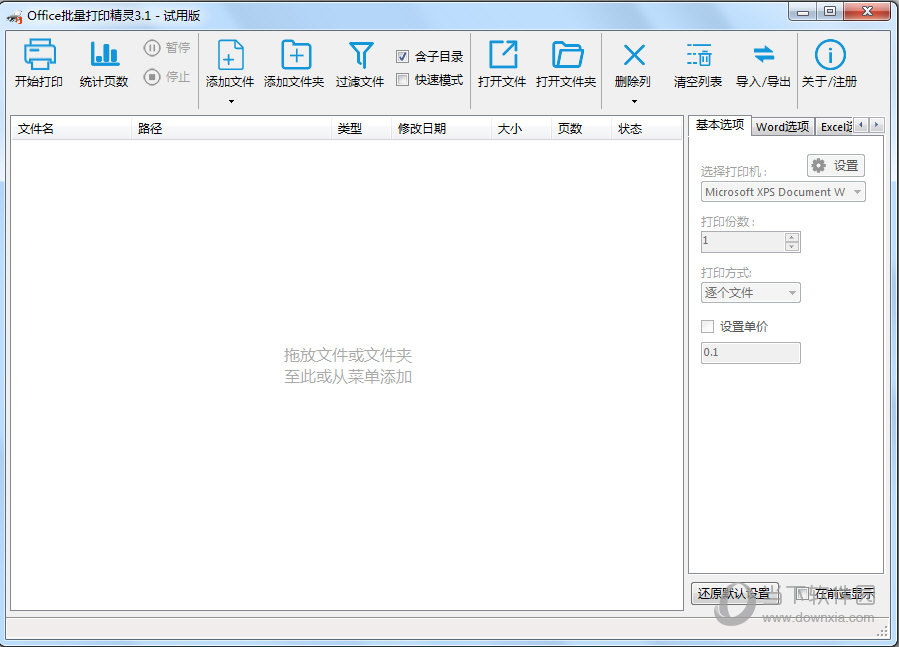Sort by the 大小 column header

522,128
